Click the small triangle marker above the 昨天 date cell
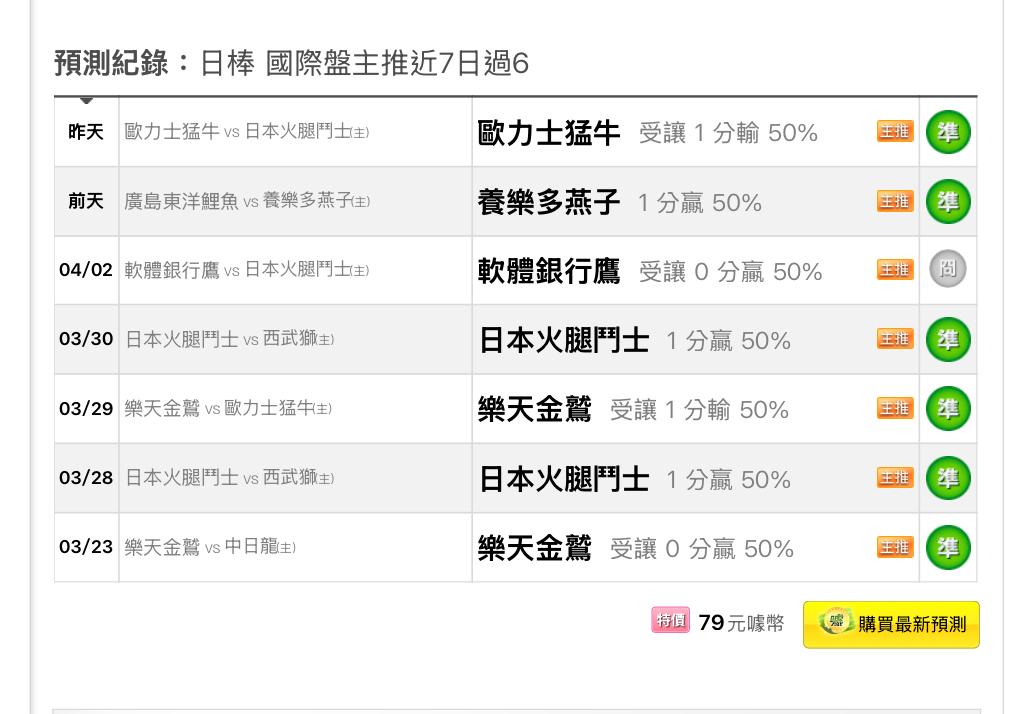This screenshot has width=1016, height=714. point(86,100)
